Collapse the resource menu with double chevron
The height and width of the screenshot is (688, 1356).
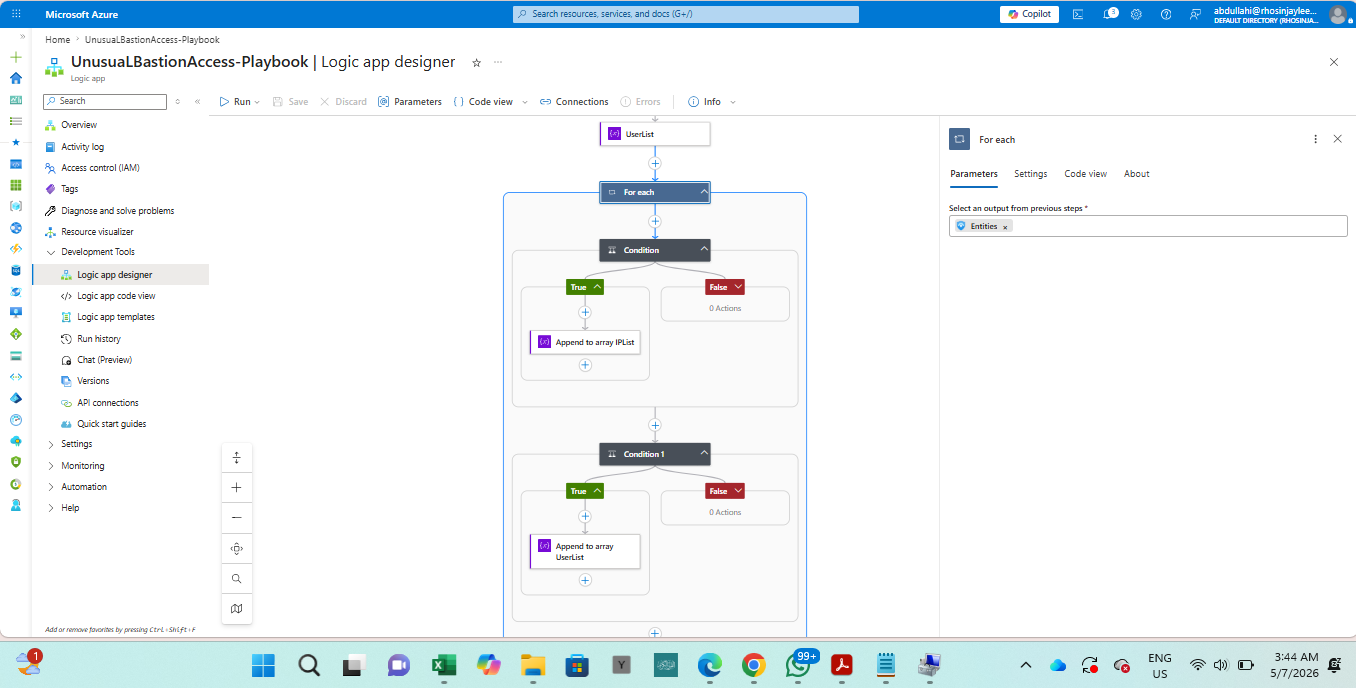(x=197, y=101)
